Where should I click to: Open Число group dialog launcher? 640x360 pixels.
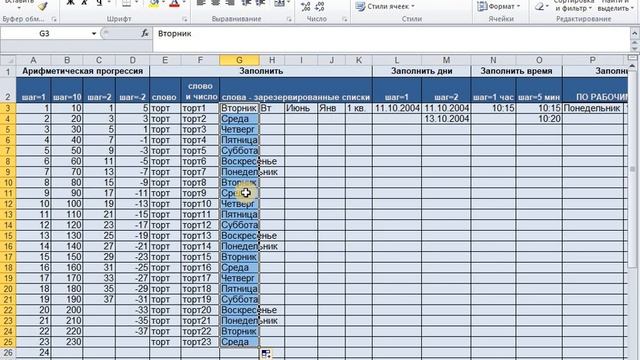pyautogui.click(x=345, y=19)
